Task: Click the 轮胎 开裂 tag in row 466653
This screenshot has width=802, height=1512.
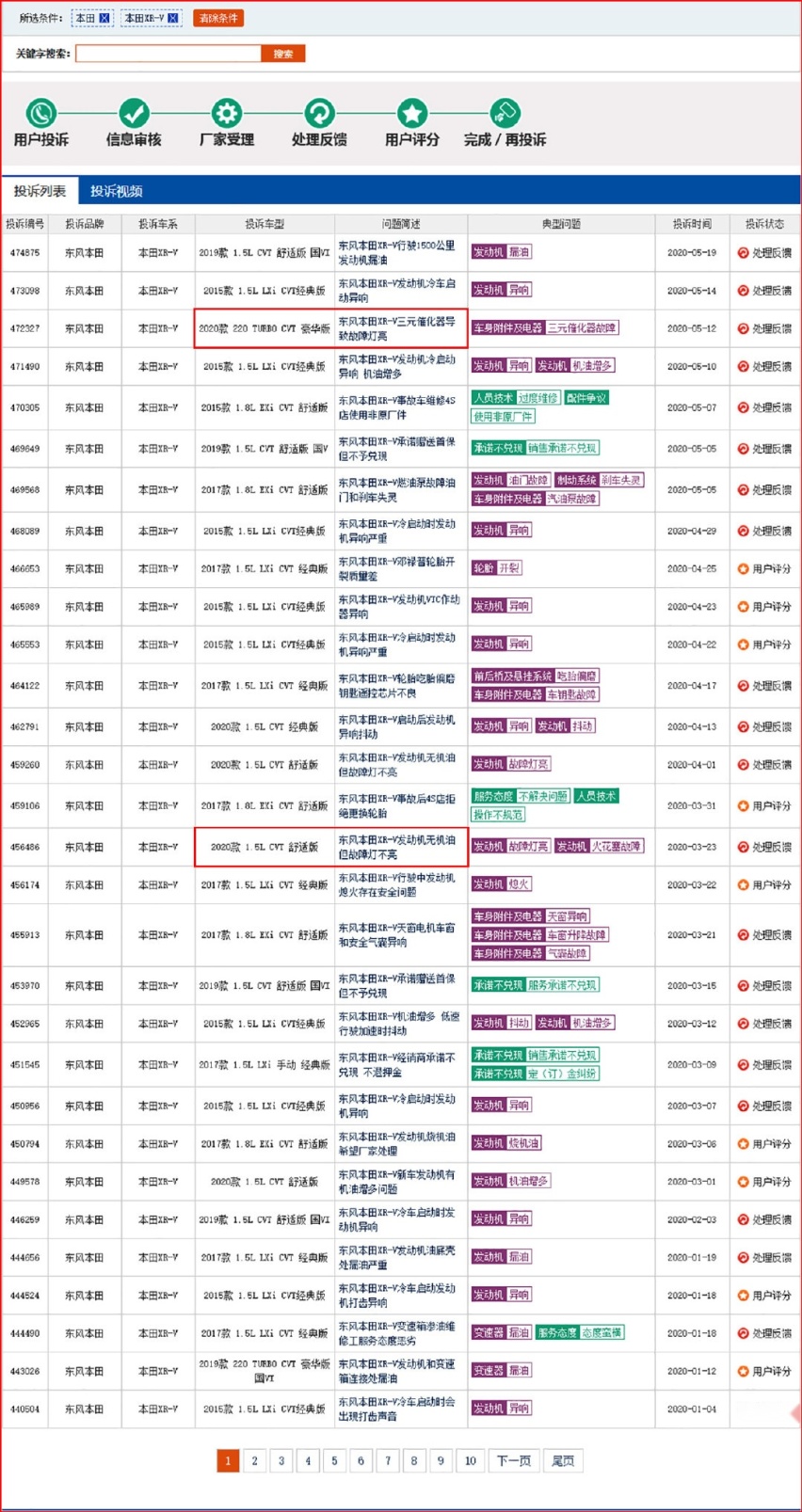Action: coord(496,568)
